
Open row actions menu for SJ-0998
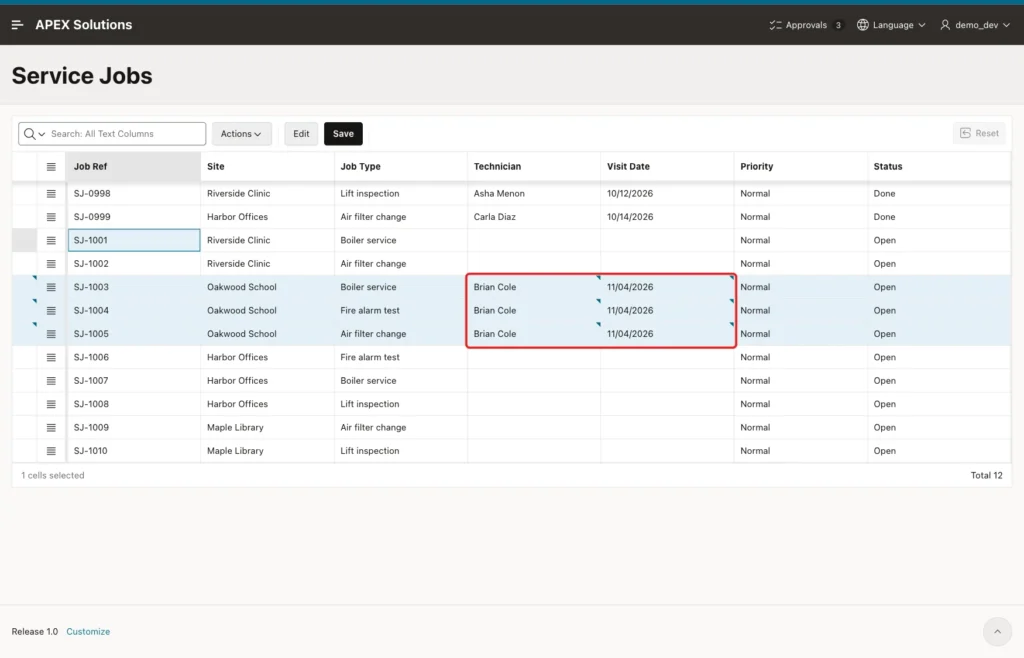tap(51, 194)
